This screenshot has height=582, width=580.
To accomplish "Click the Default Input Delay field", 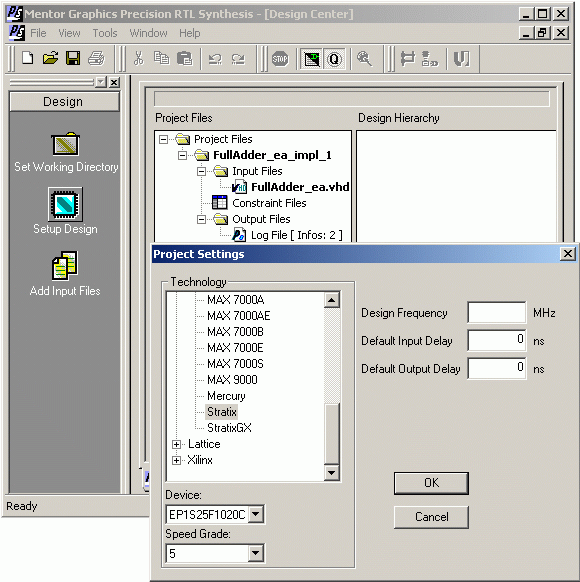I will (x=497, y=340).
